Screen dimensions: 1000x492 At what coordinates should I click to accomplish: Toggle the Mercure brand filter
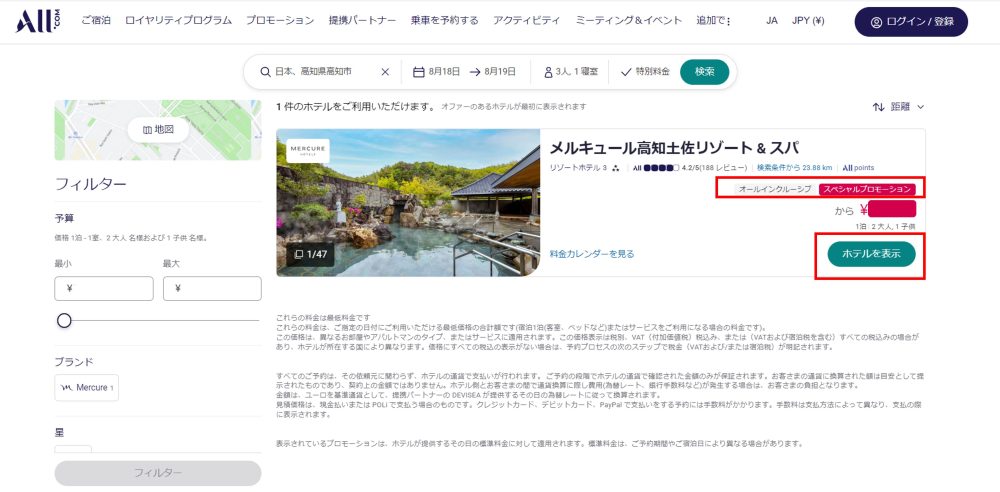87,387
